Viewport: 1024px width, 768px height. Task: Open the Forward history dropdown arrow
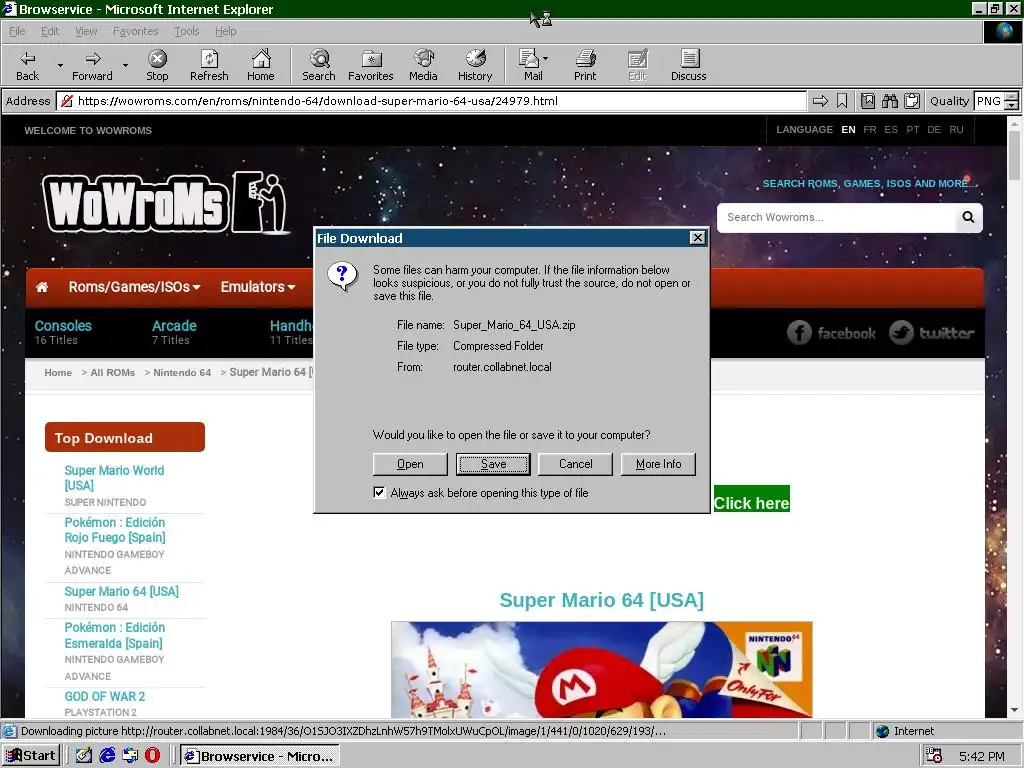tap(125, 65)
